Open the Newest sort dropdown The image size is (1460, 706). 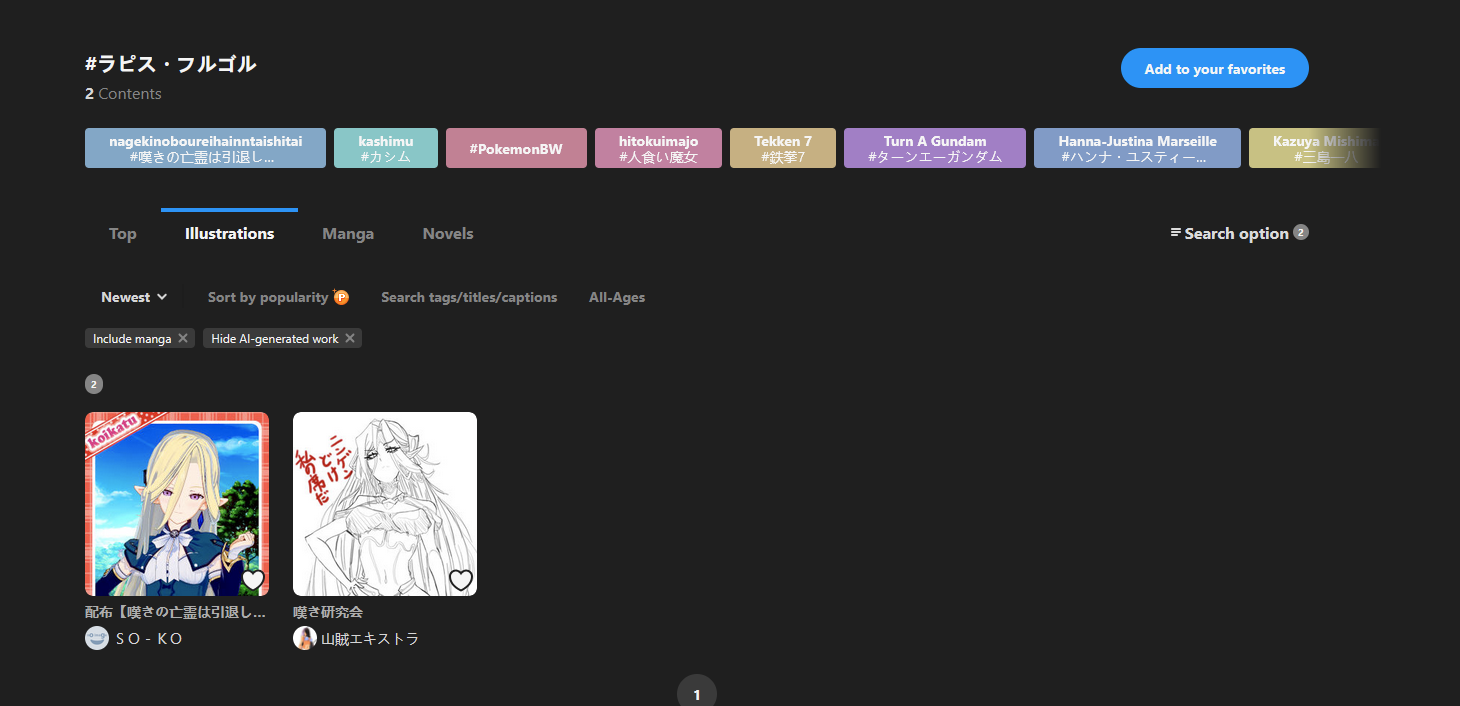[x=134, y=297]
